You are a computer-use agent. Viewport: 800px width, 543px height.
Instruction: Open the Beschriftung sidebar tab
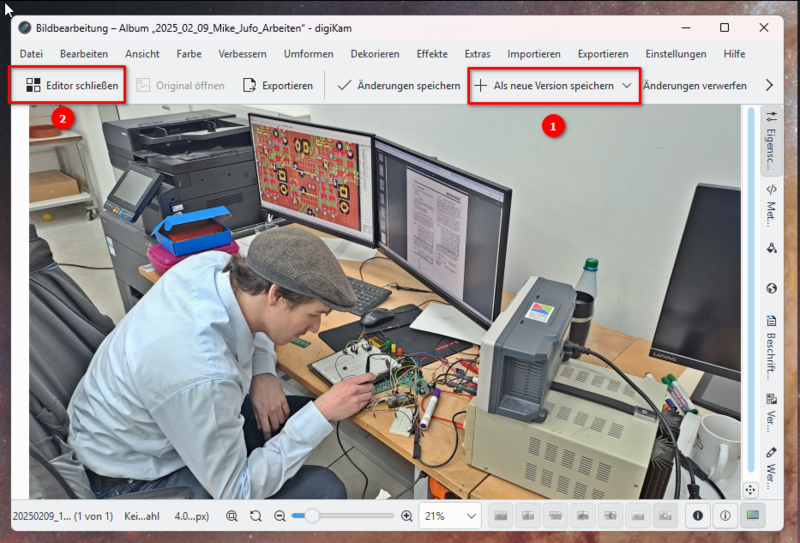coord(771,348)
